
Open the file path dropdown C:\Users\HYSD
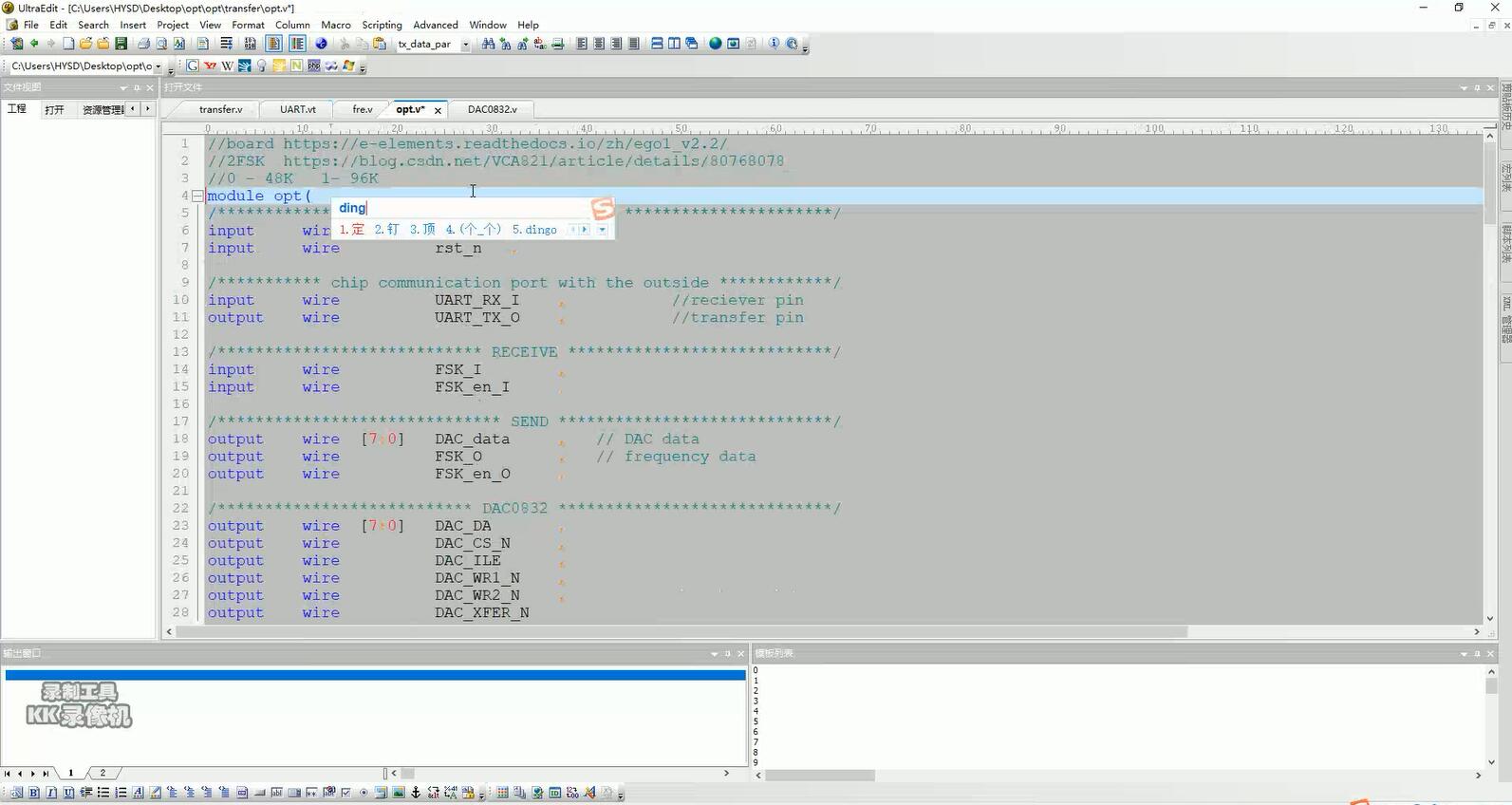click(x=158, y=66)
